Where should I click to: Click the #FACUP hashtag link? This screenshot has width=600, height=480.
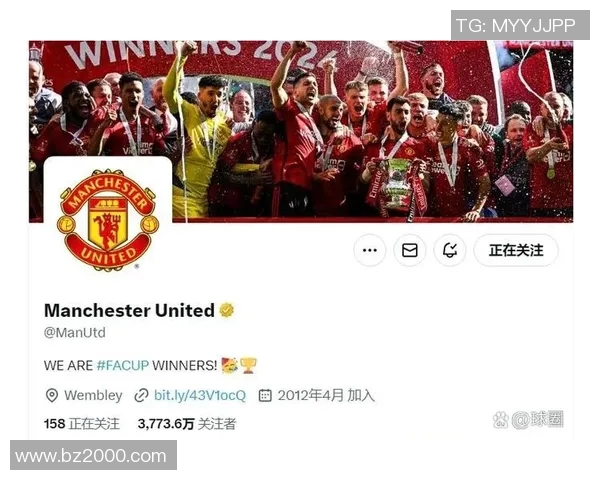pos(123,365)
